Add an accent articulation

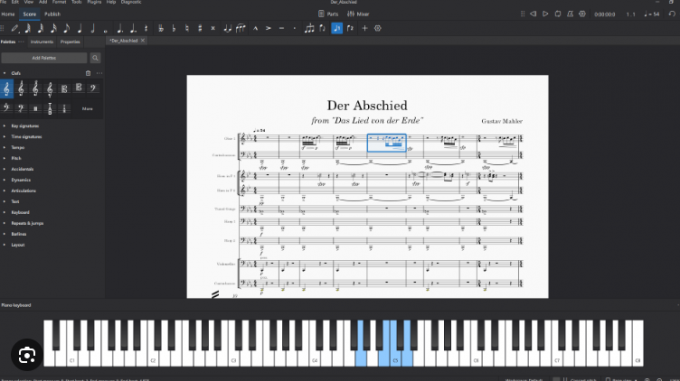[x=268, y=29]
